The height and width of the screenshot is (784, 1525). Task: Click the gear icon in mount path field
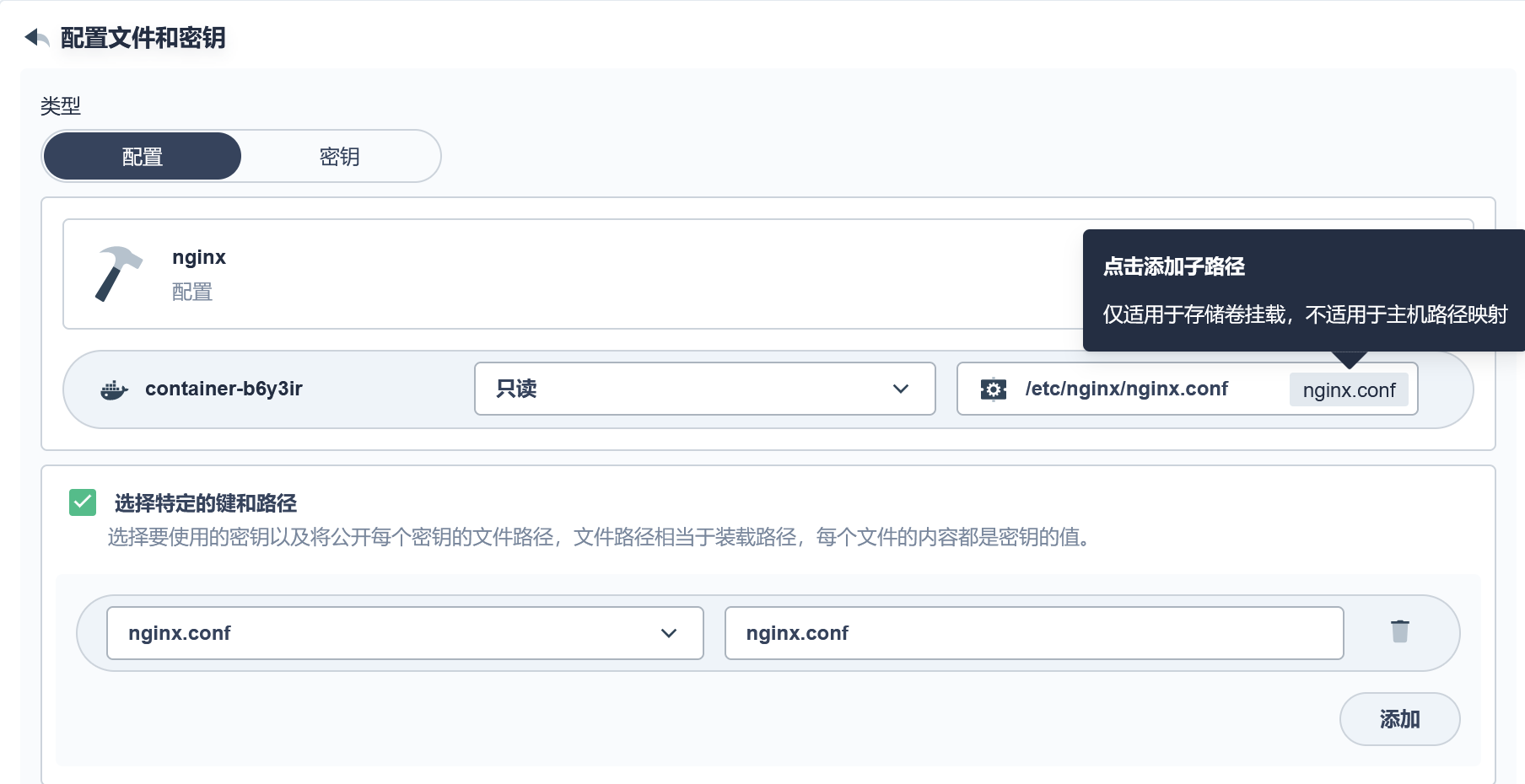point(994,389)
